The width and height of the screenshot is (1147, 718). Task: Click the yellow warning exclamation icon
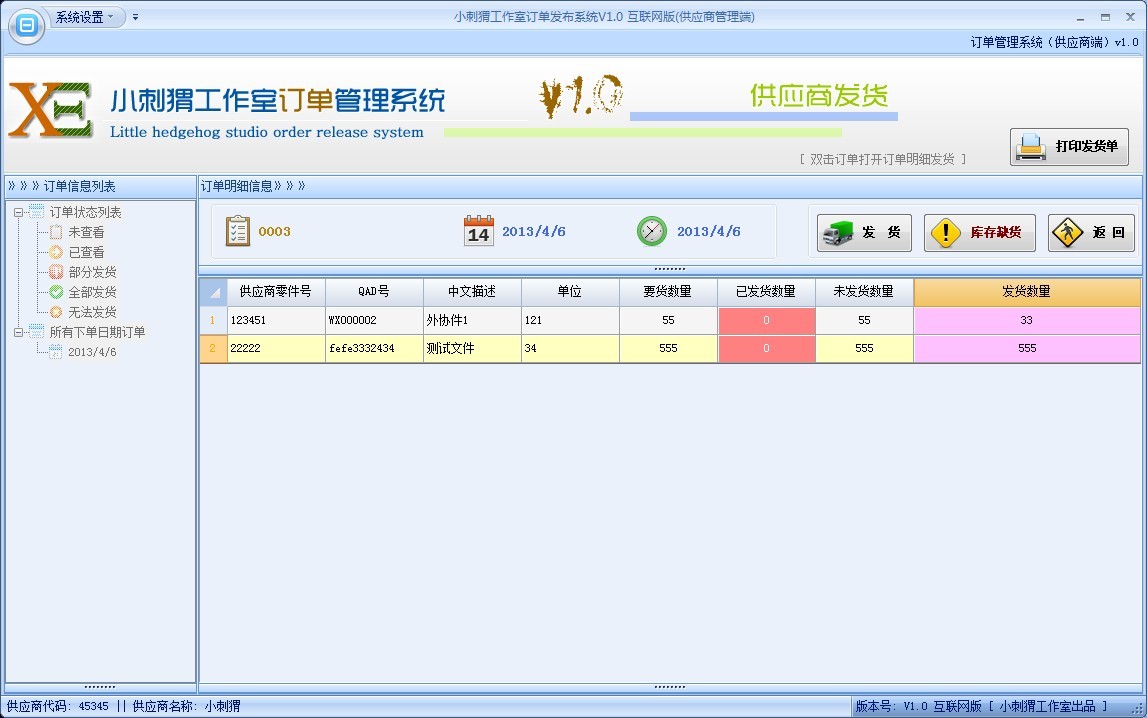pos(945,233)
